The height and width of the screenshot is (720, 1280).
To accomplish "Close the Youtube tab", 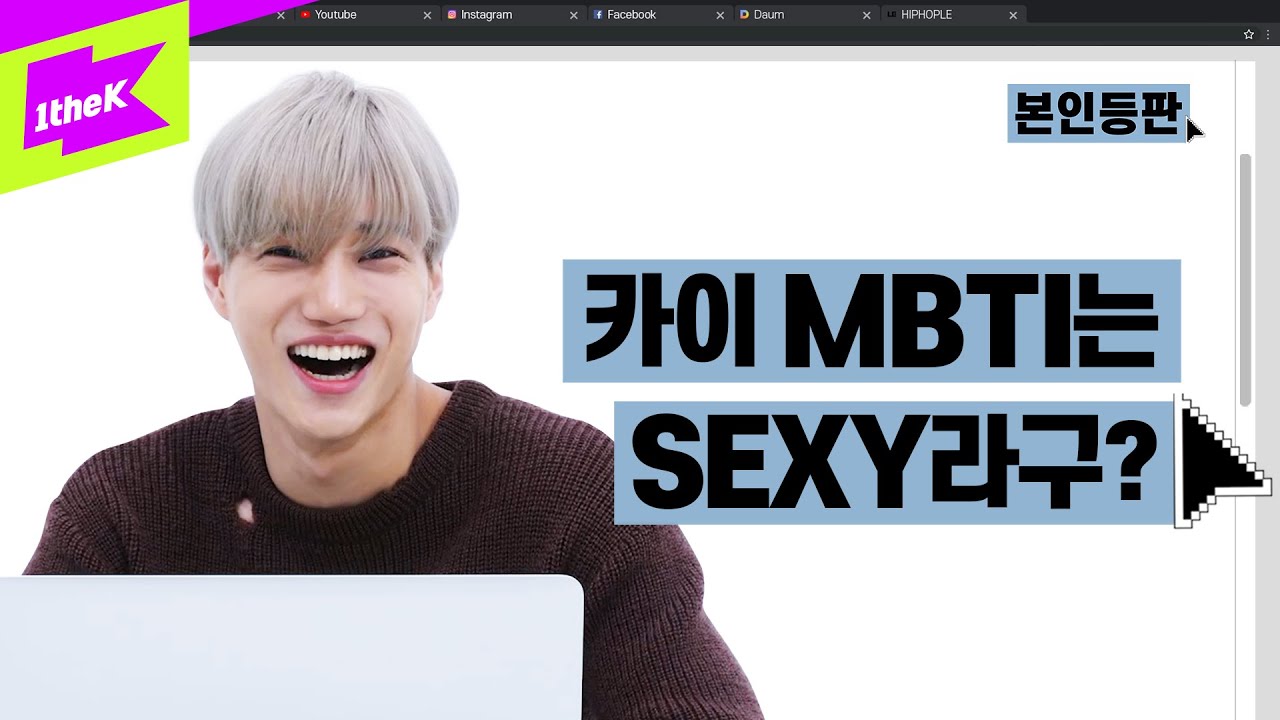I will point(427,15).
